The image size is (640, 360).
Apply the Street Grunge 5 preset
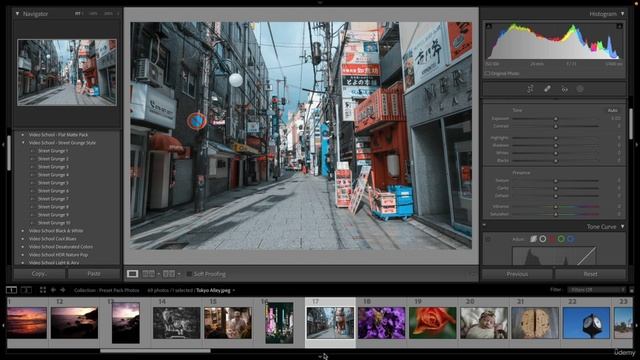tap(53, 183)
